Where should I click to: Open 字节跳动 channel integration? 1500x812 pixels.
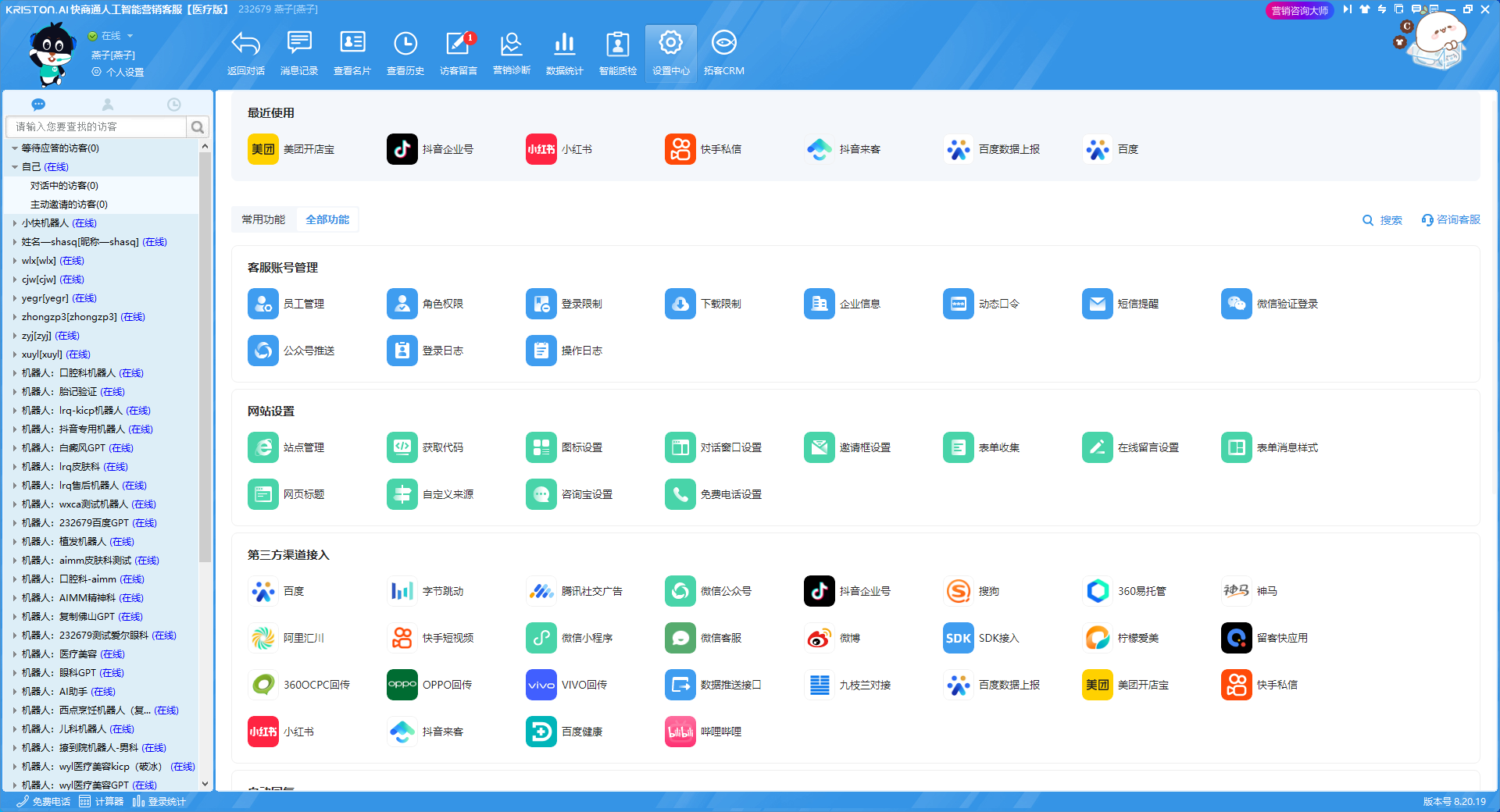pos(425,591)
